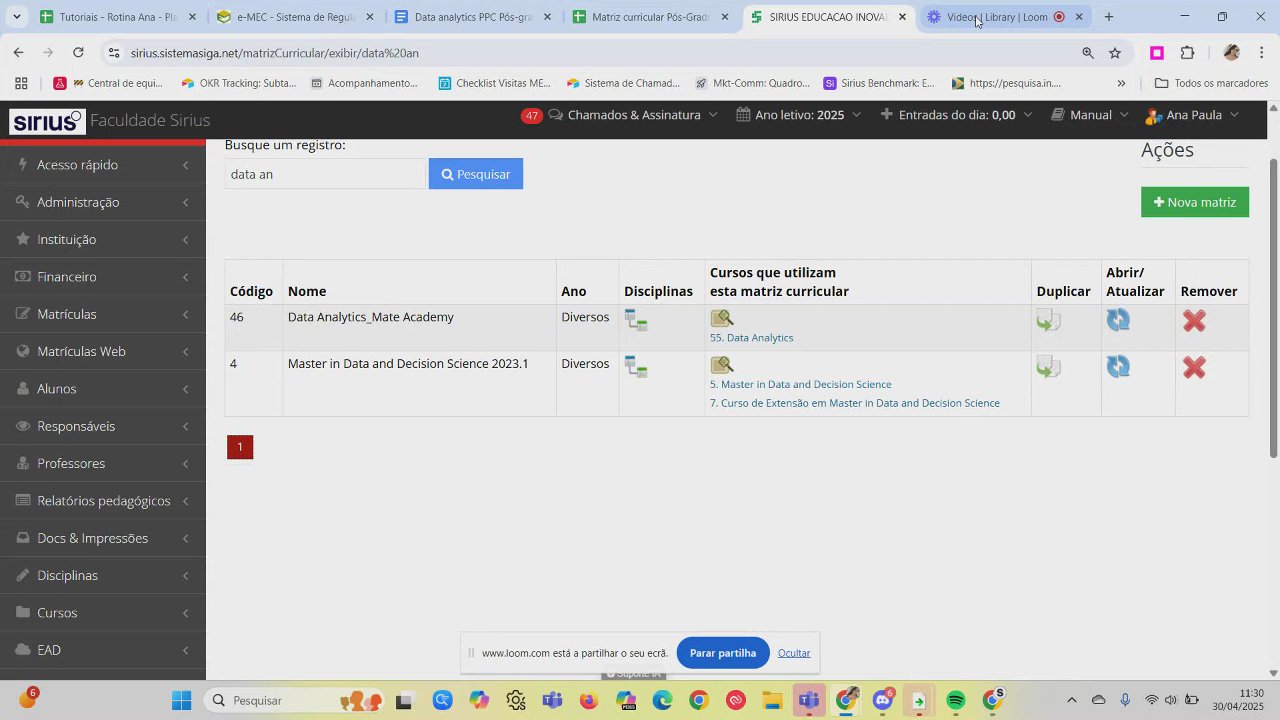Open Relatórios pedagógicos sidebar item
This screenshot has width=1280, height=720.
[x=103, y=500]
